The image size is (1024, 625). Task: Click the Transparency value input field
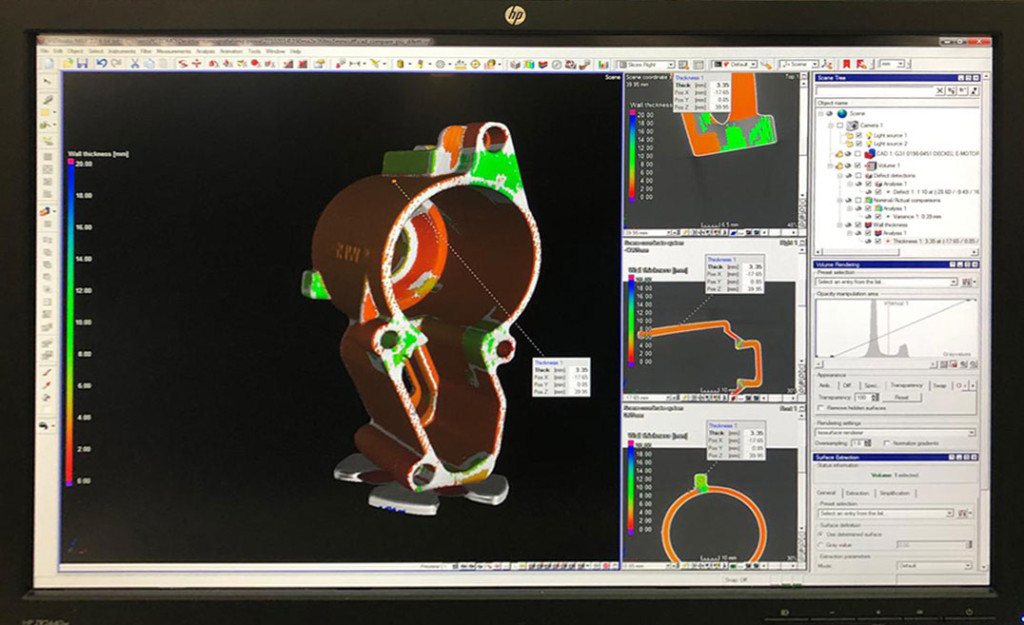[x=860, y=397]
